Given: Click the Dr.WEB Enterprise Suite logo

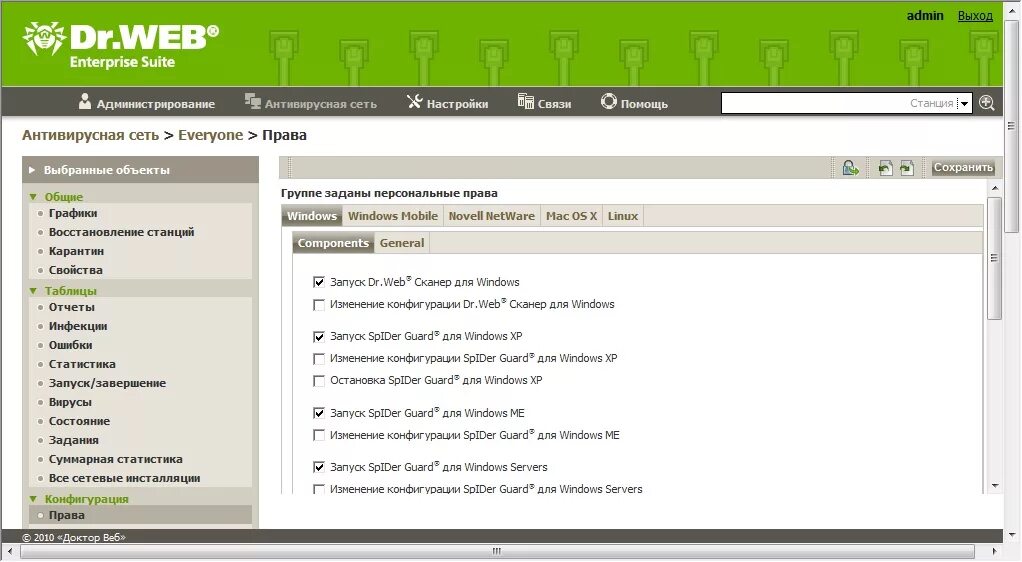Looking at the screenshot, I should click(x=121, y=44).
